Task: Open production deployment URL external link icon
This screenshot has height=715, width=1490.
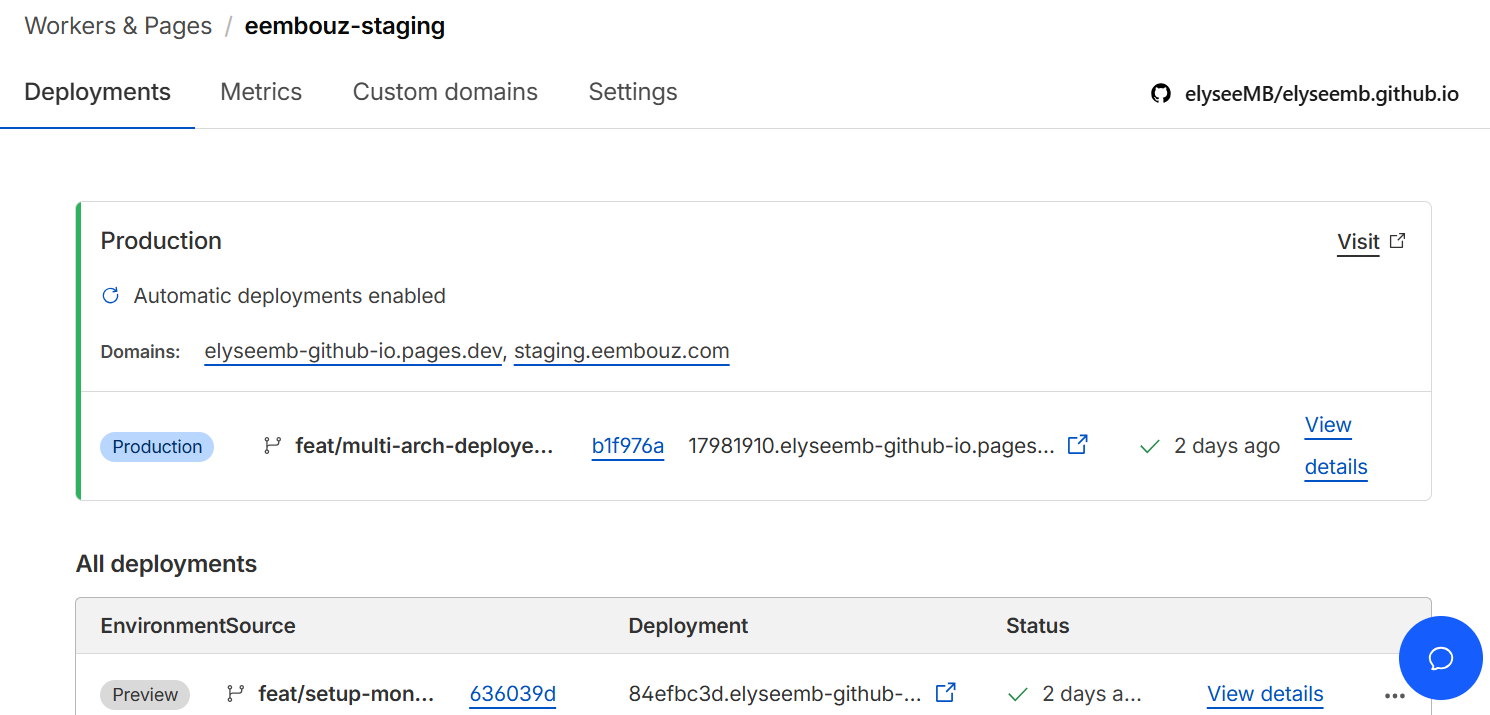Action: pos(1077,445)
